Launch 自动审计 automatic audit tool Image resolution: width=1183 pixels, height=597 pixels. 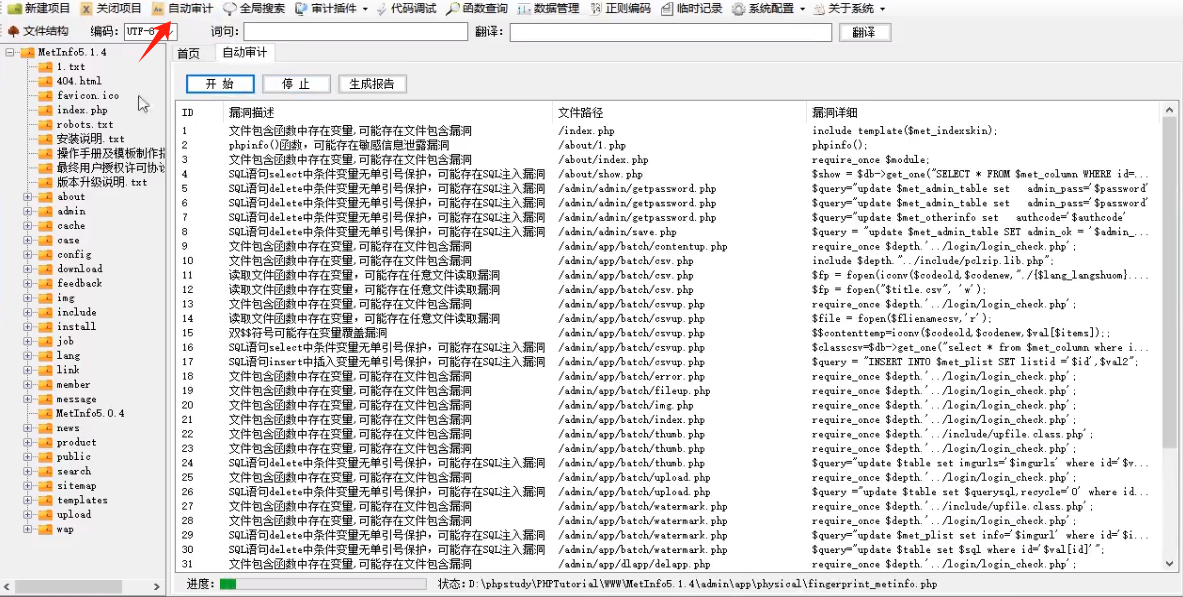pos(185,8)
